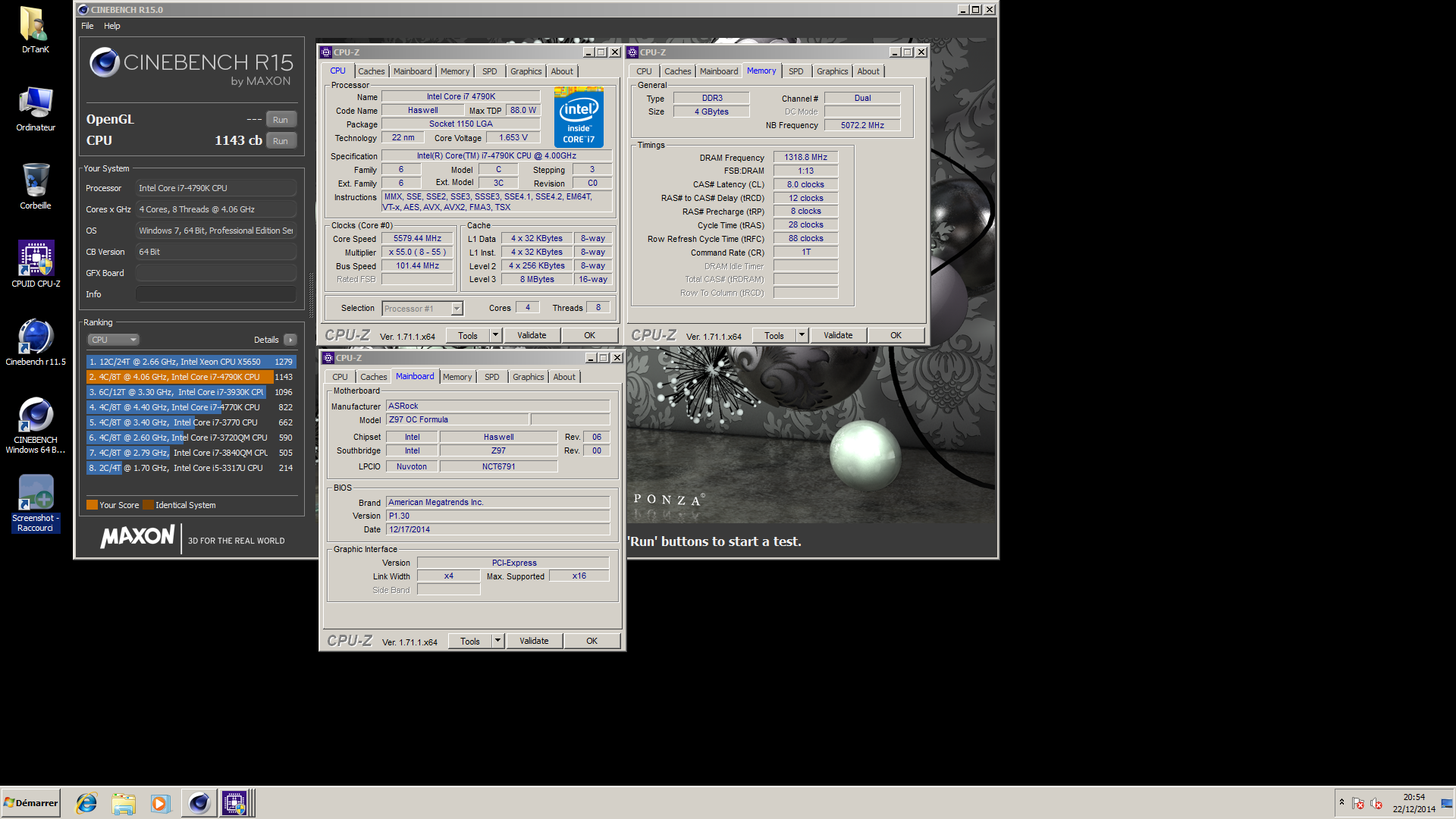Click the Info field in Your System
The width and height of the screenshot is (1456, 819).
216,294
